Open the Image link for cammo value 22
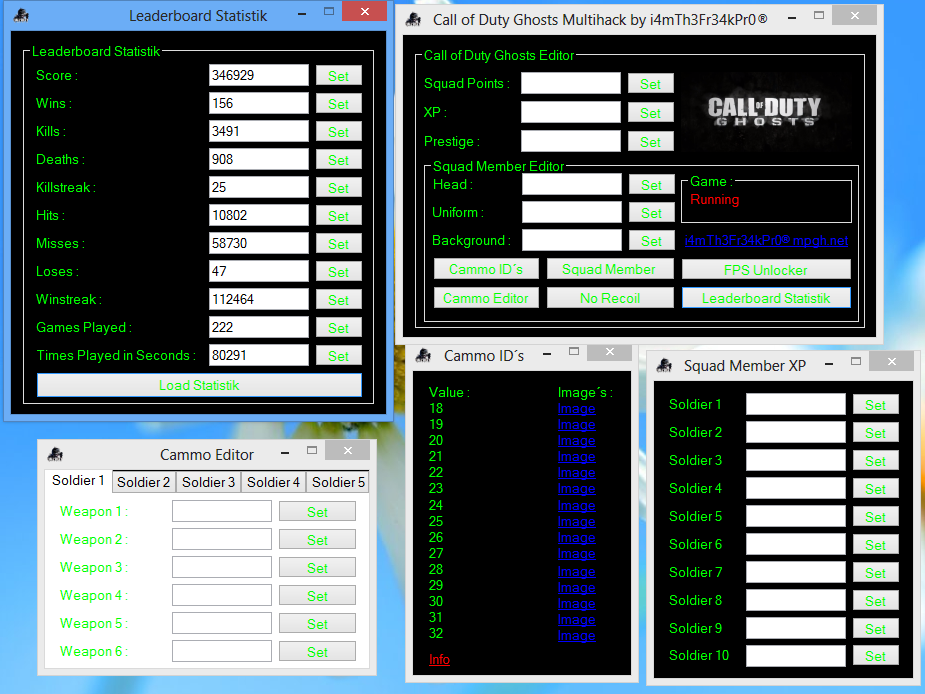The image size is (925, 694). tap(576, 473)
